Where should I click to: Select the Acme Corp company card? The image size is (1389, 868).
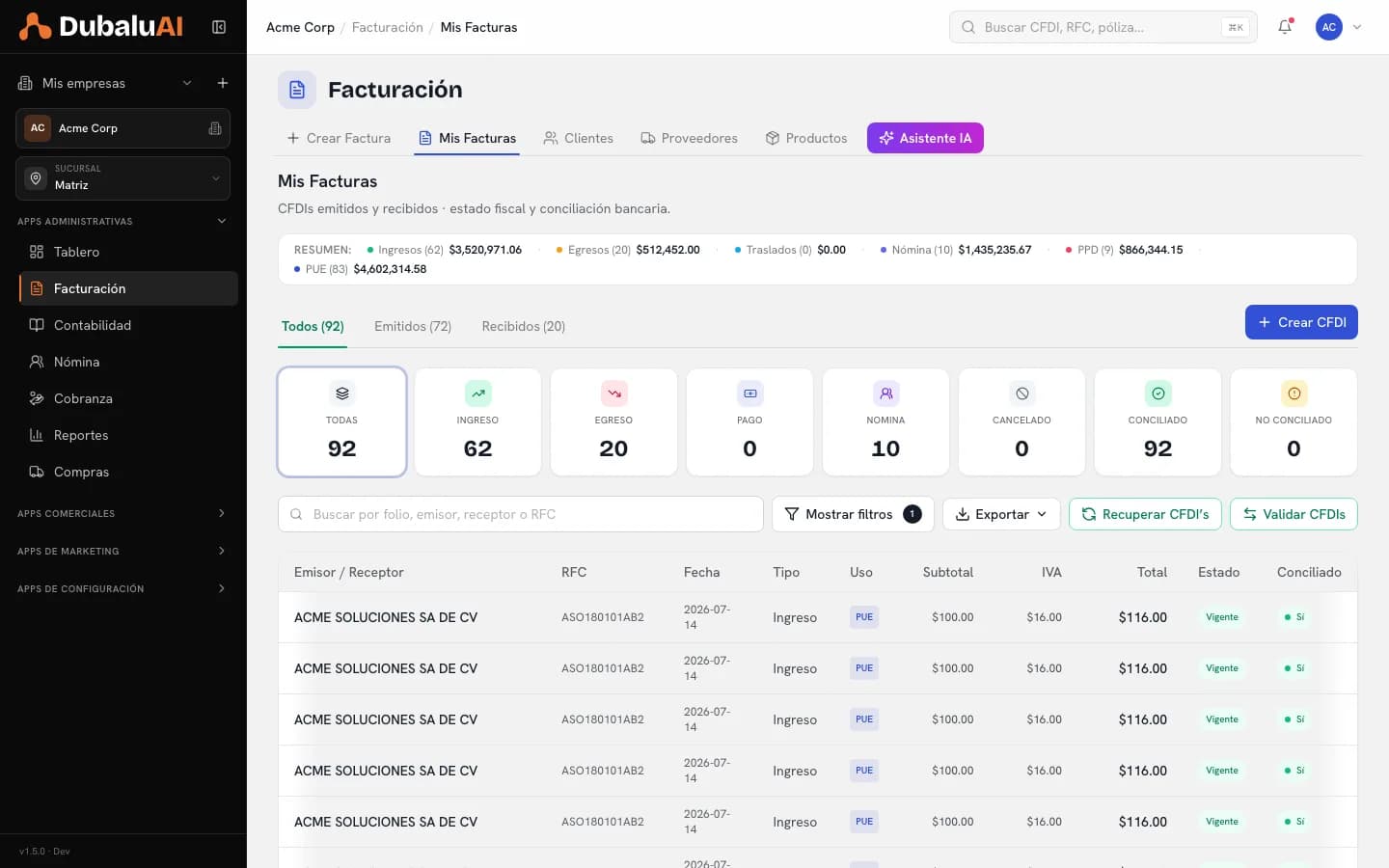click(123, 128)
